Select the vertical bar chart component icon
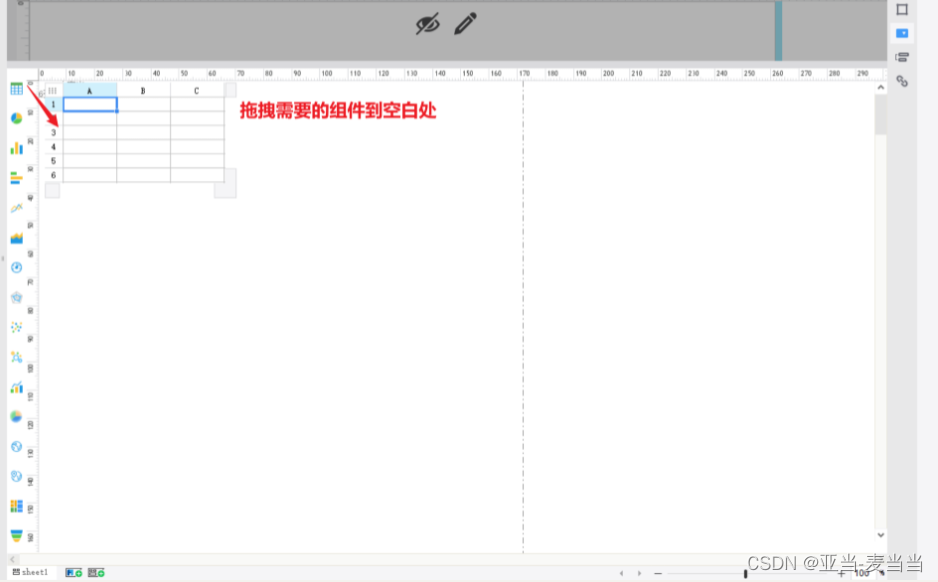This screenshot has height=582, width=938. click(16, 148)
